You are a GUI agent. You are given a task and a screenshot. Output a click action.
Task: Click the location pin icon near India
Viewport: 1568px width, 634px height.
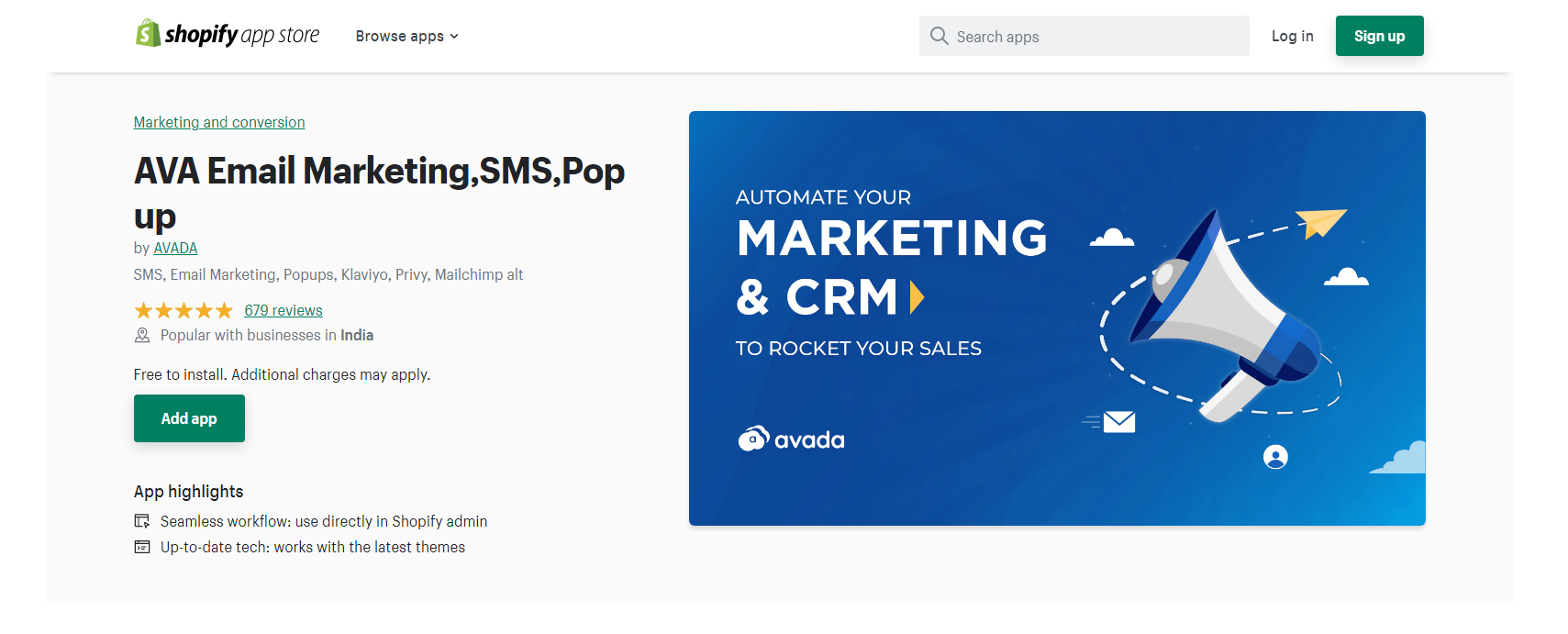(142, 336)
